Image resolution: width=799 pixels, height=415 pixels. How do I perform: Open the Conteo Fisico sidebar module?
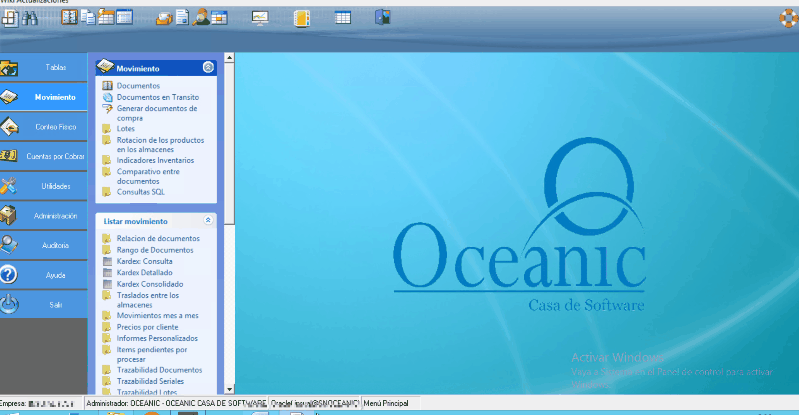tap(44, 127)
